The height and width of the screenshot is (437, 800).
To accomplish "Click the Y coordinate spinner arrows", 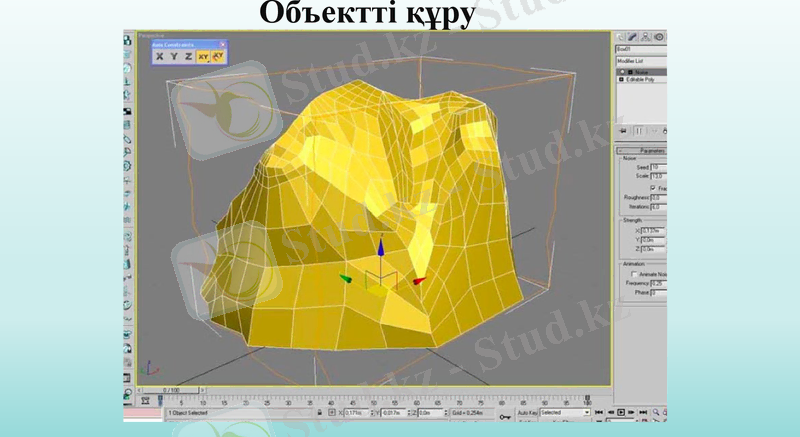I will (409, 413).
